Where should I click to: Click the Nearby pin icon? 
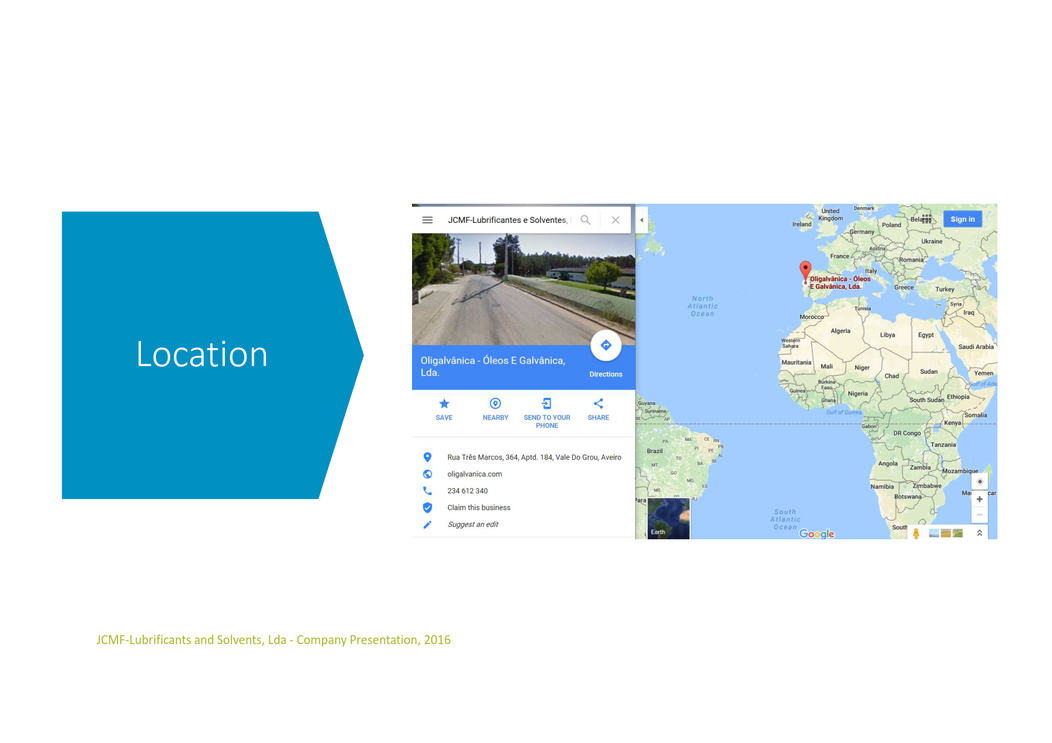pyautogui.click(x=495, y=404)
